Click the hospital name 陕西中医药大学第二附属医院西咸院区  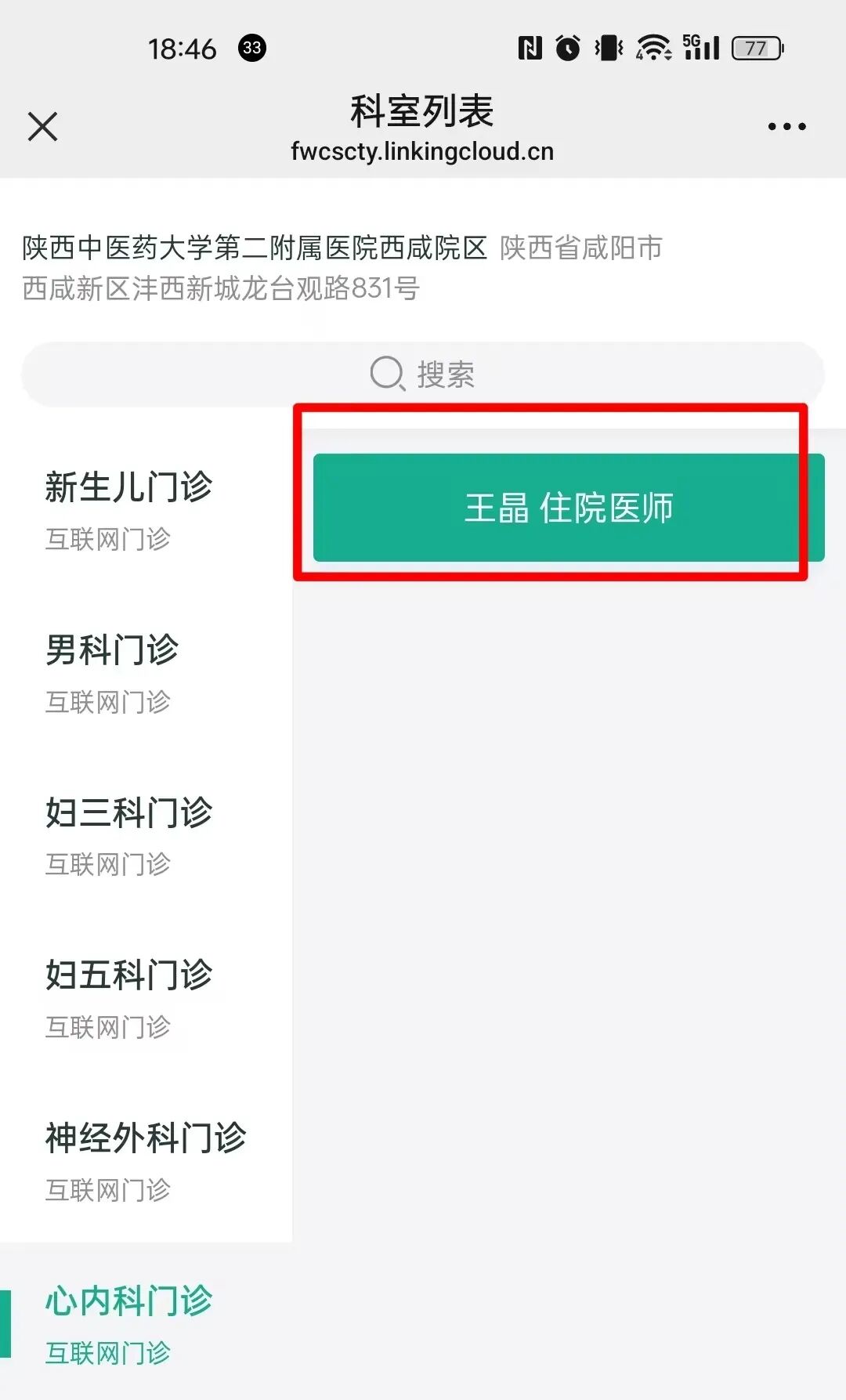click(x=255, y=248)
